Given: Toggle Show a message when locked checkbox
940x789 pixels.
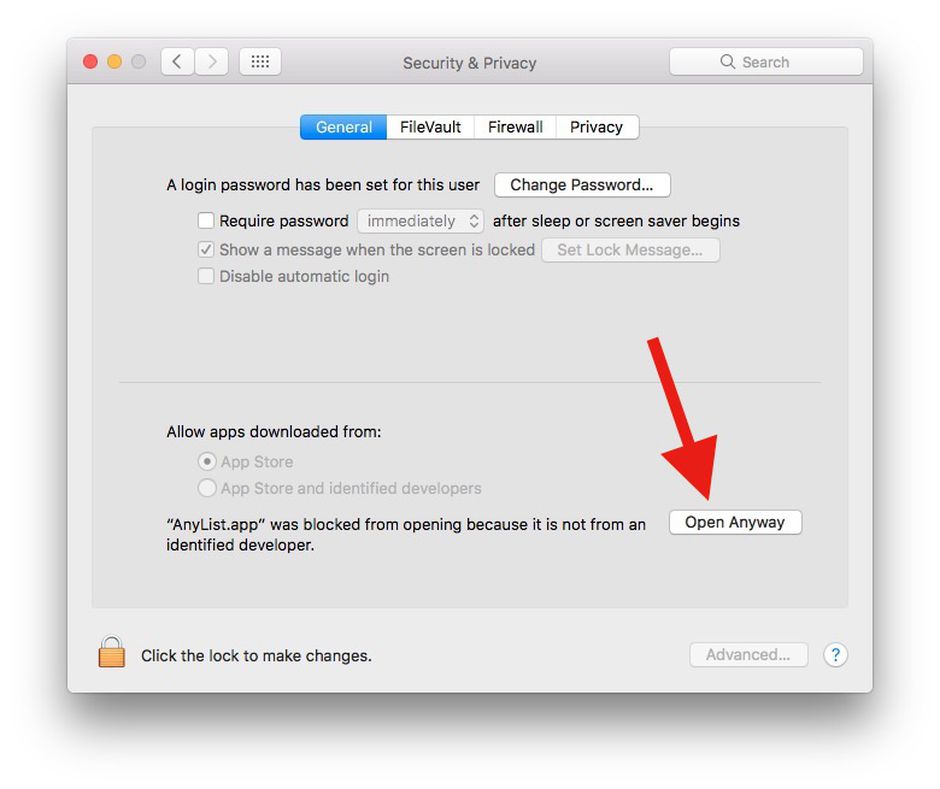Looking at the screenshot, I should pyautogui.click(x=206, y=249).
